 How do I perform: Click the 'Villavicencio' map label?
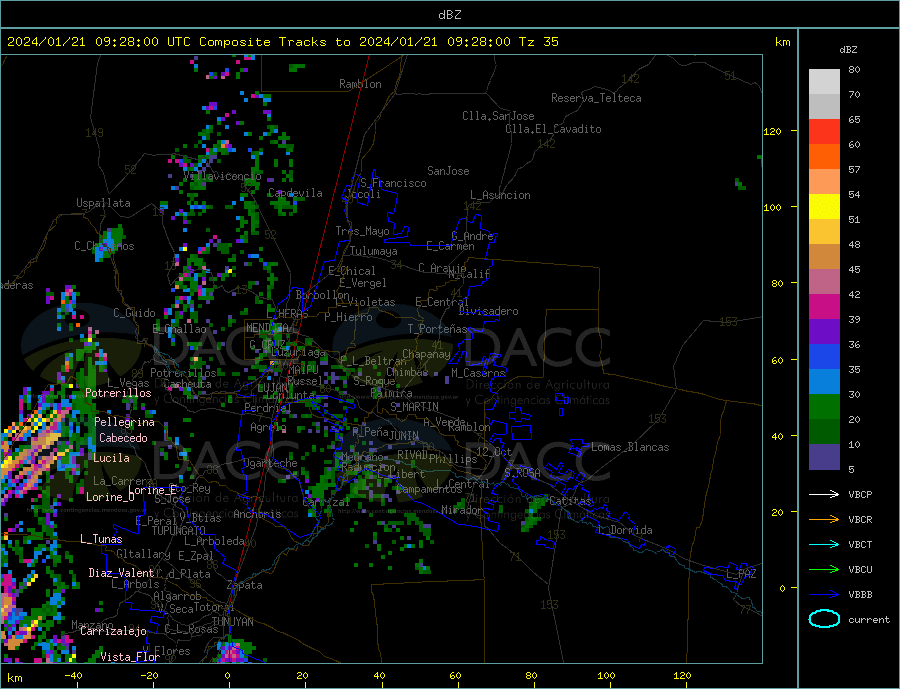(x=222, y=176)
